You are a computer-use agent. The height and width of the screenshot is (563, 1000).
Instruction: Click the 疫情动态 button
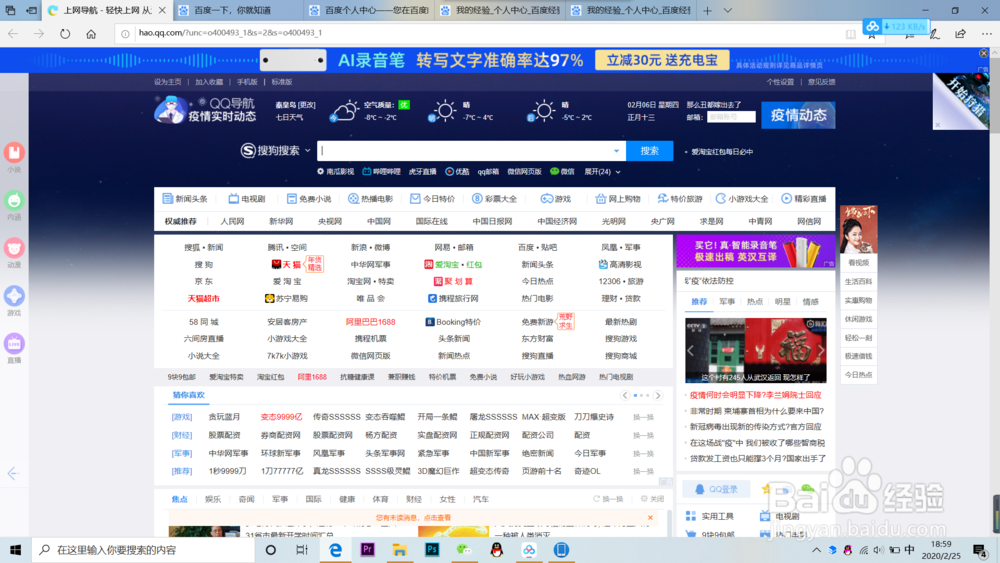tap(798, 115)
